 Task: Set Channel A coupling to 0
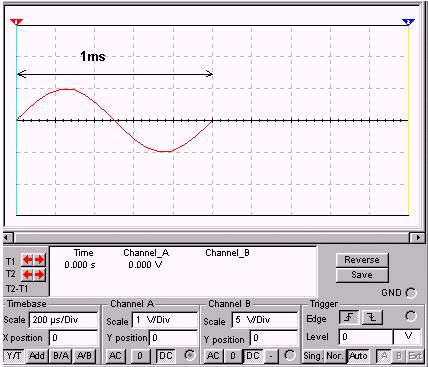click(x=140, y=356)
